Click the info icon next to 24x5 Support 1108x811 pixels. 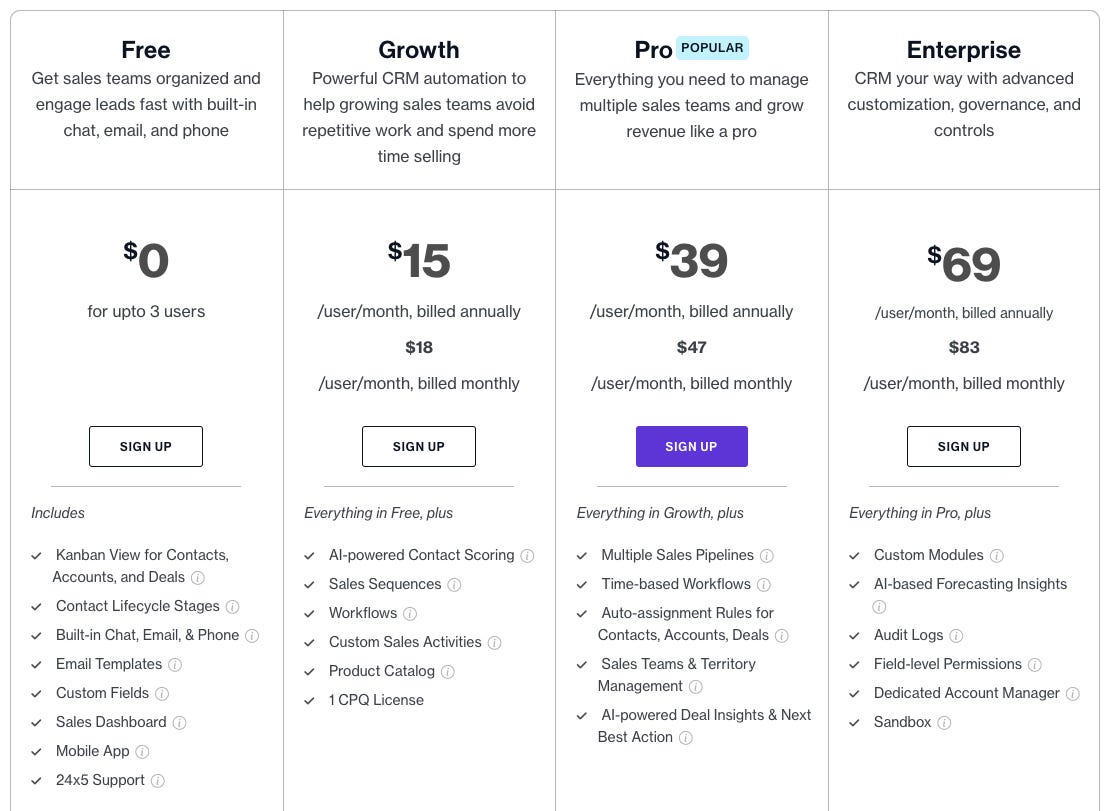pos(158,780)
